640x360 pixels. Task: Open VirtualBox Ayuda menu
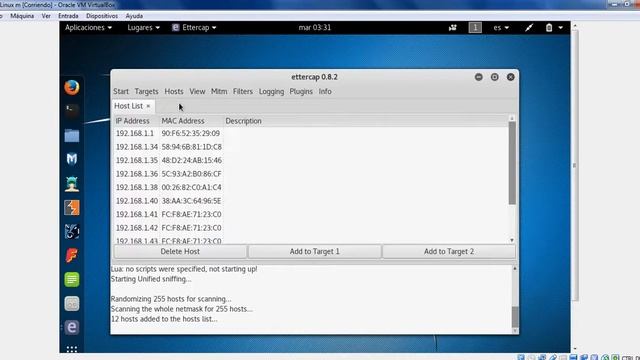(x=134, y=16)
